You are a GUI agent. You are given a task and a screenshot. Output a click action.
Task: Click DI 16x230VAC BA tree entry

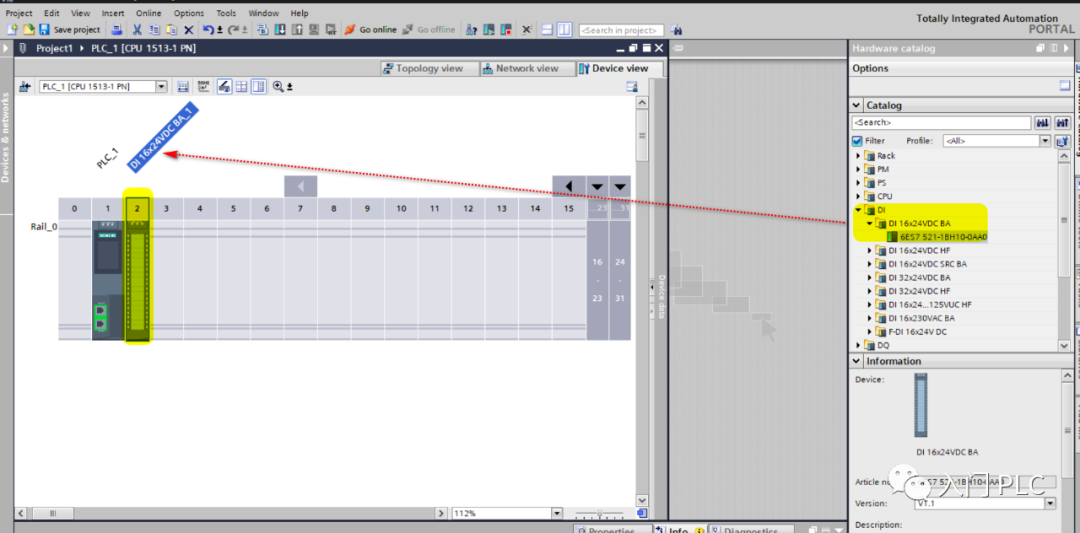(922, 318)
